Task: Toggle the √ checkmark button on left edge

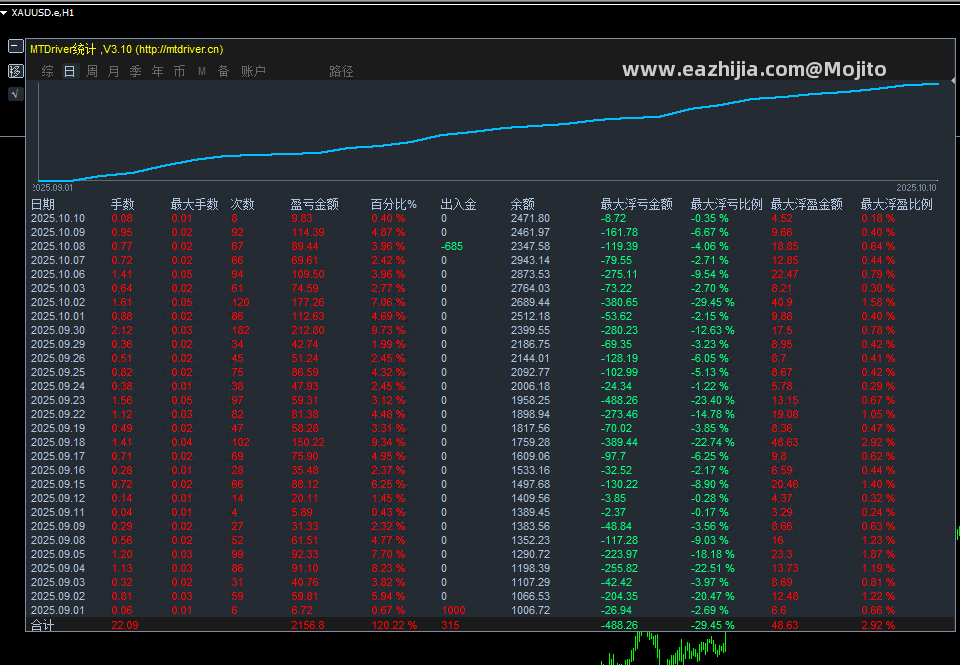Action: pos(15,94)
